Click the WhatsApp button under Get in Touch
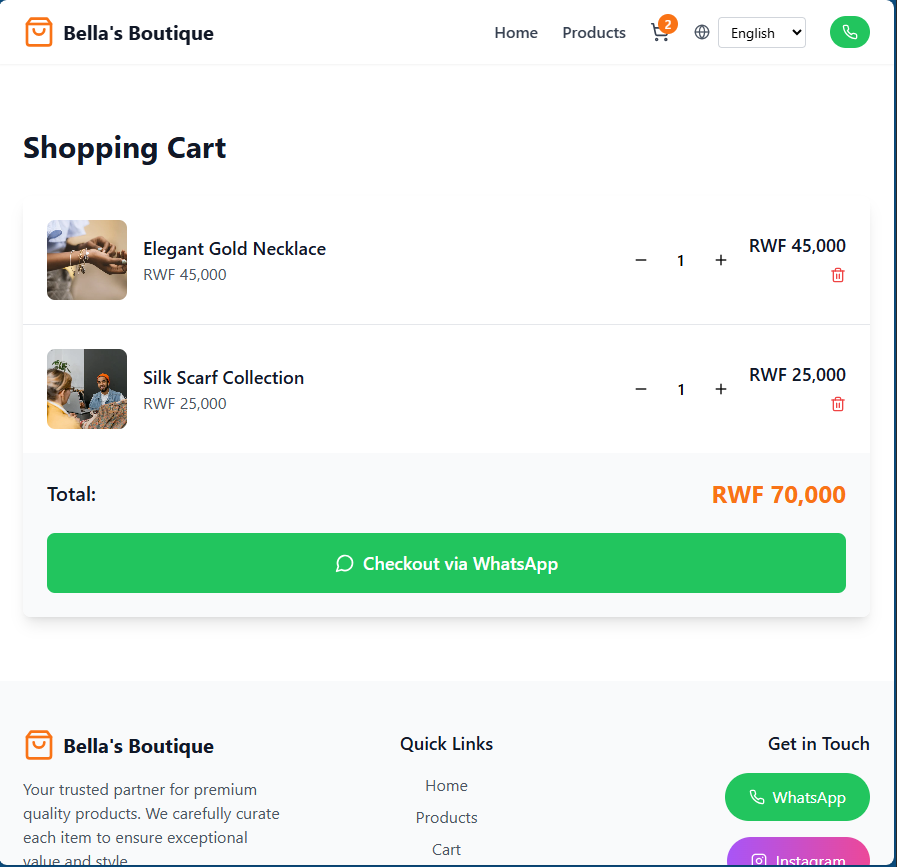Image resolution: width=897 pixels, height=867 pixels. click(797, 797)
